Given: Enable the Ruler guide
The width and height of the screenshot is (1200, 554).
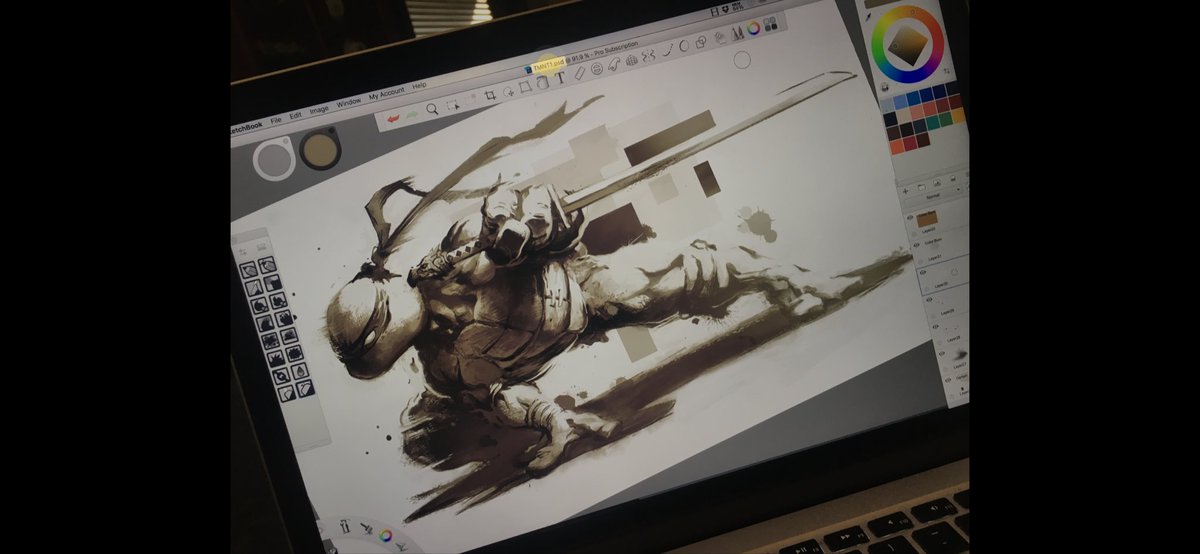Looking at the screenshot, I should (x=580, y=73).
